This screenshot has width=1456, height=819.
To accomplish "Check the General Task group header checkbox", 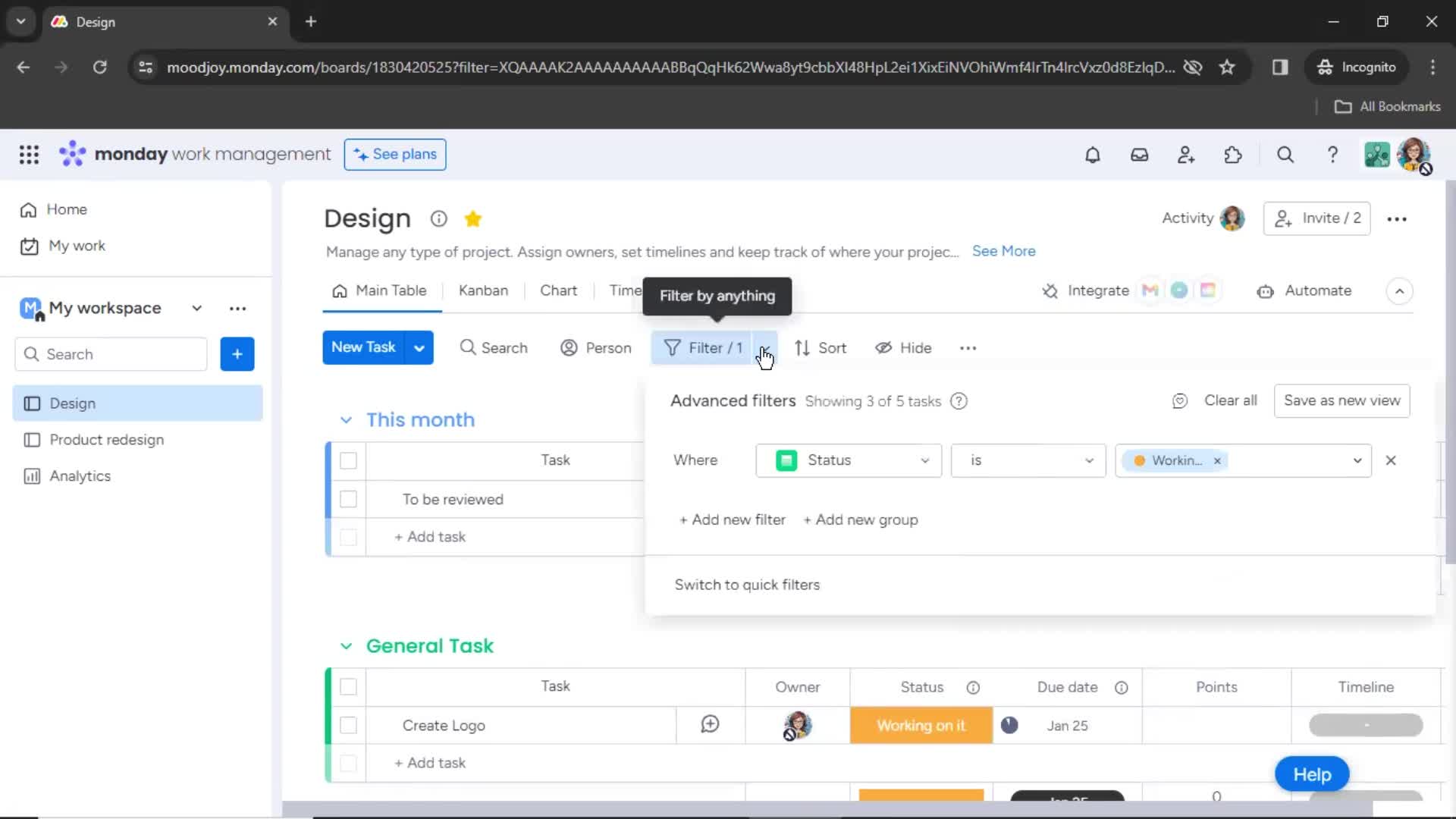I will pyautogui.click(x=348, y=686).
